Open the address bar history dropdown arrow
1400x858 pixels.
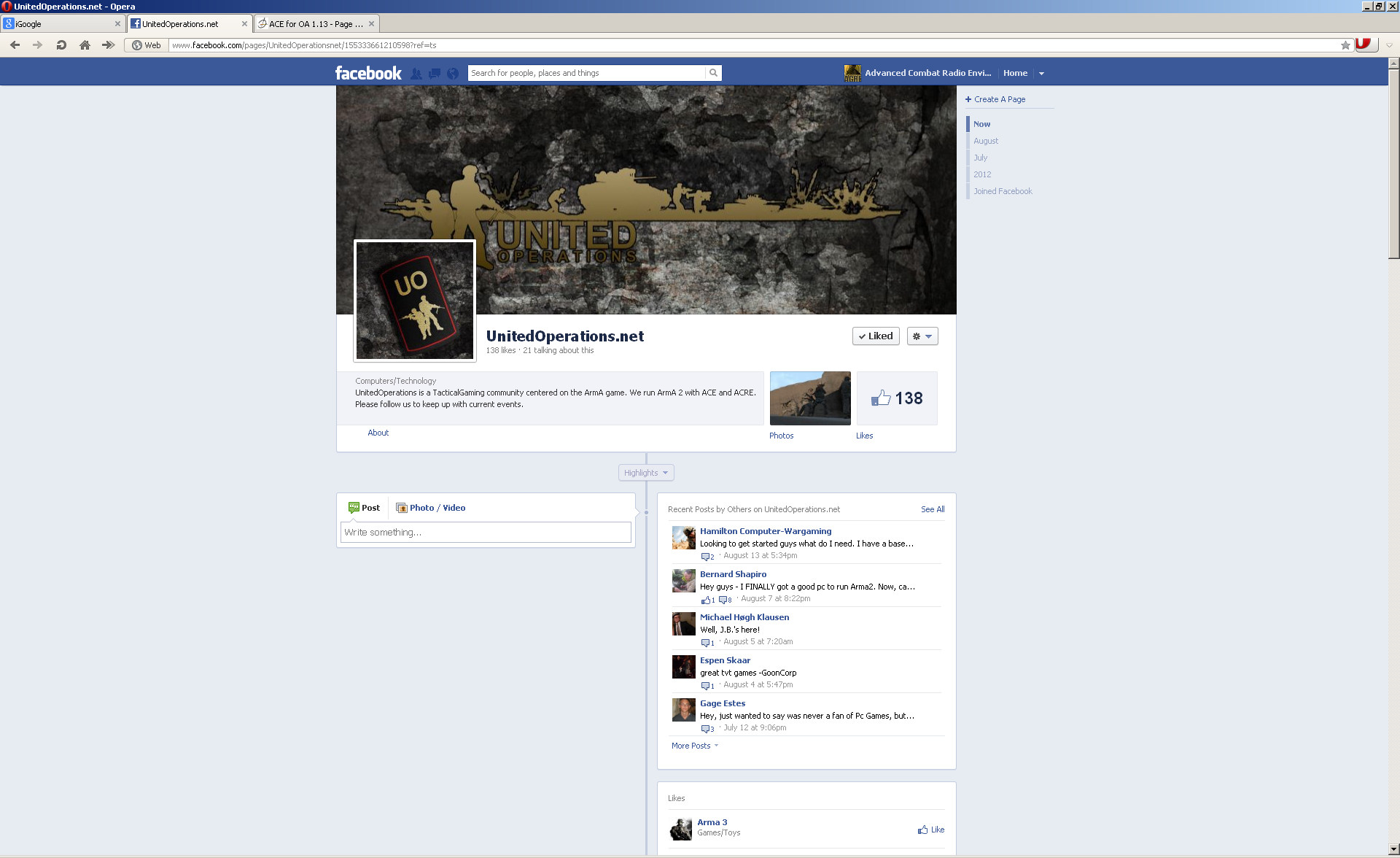pyautogui.click(x=1389, y=45)
